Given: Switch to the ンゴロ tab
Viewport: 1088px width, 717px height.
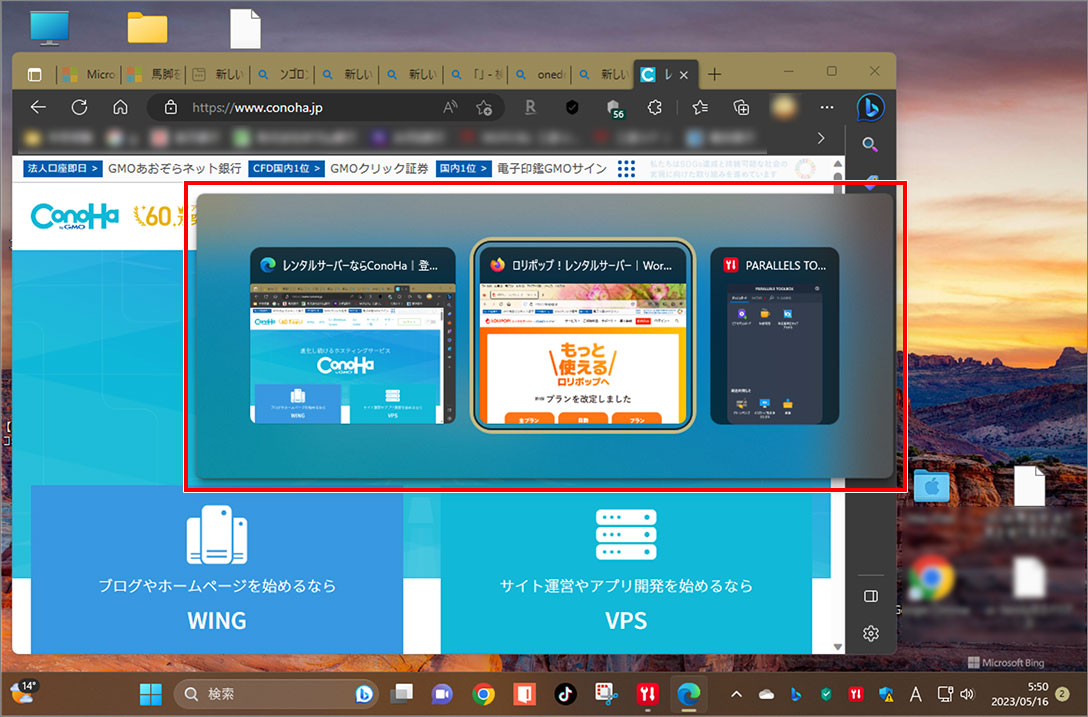Looking at the screenshot, I should tap(283, 74).
